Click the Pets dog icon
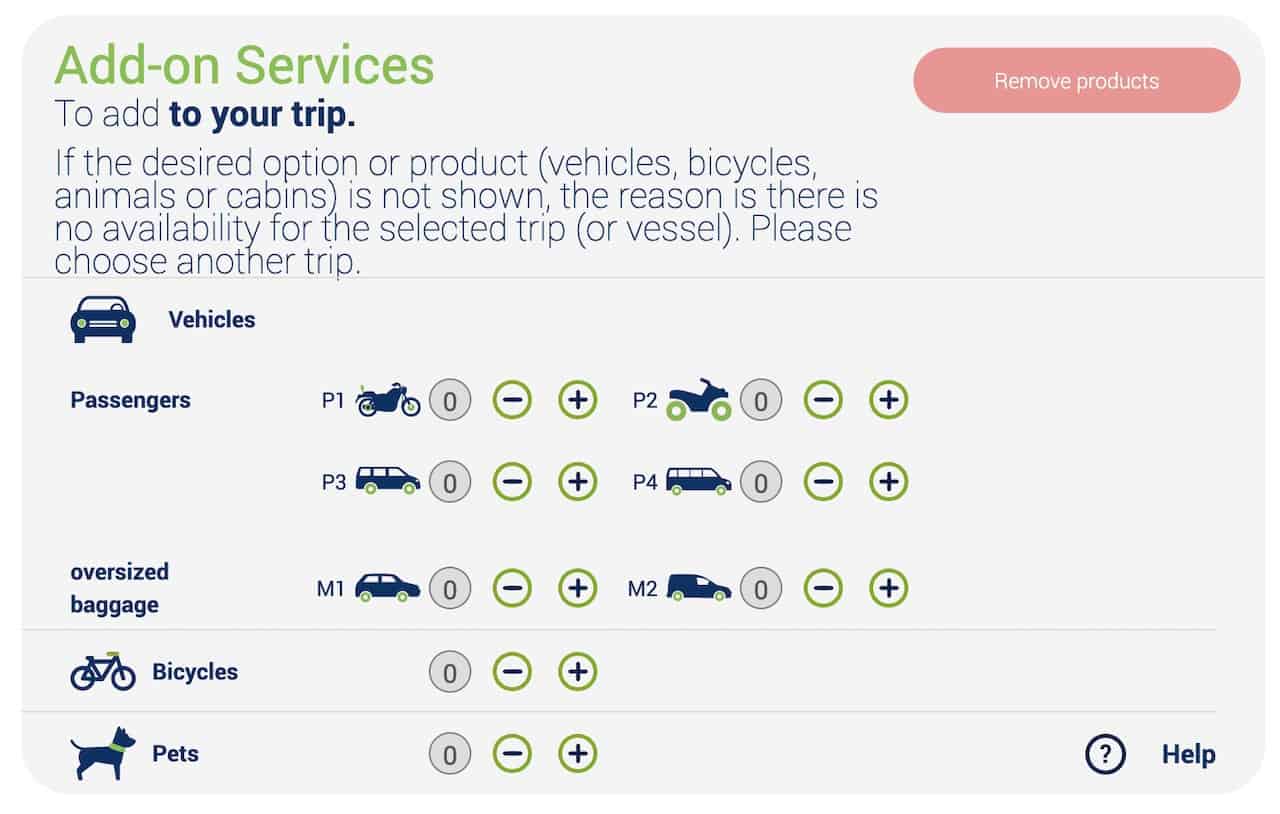Image resolution: width=1280 pixels, height=814 pixels. tap(102, 753)
